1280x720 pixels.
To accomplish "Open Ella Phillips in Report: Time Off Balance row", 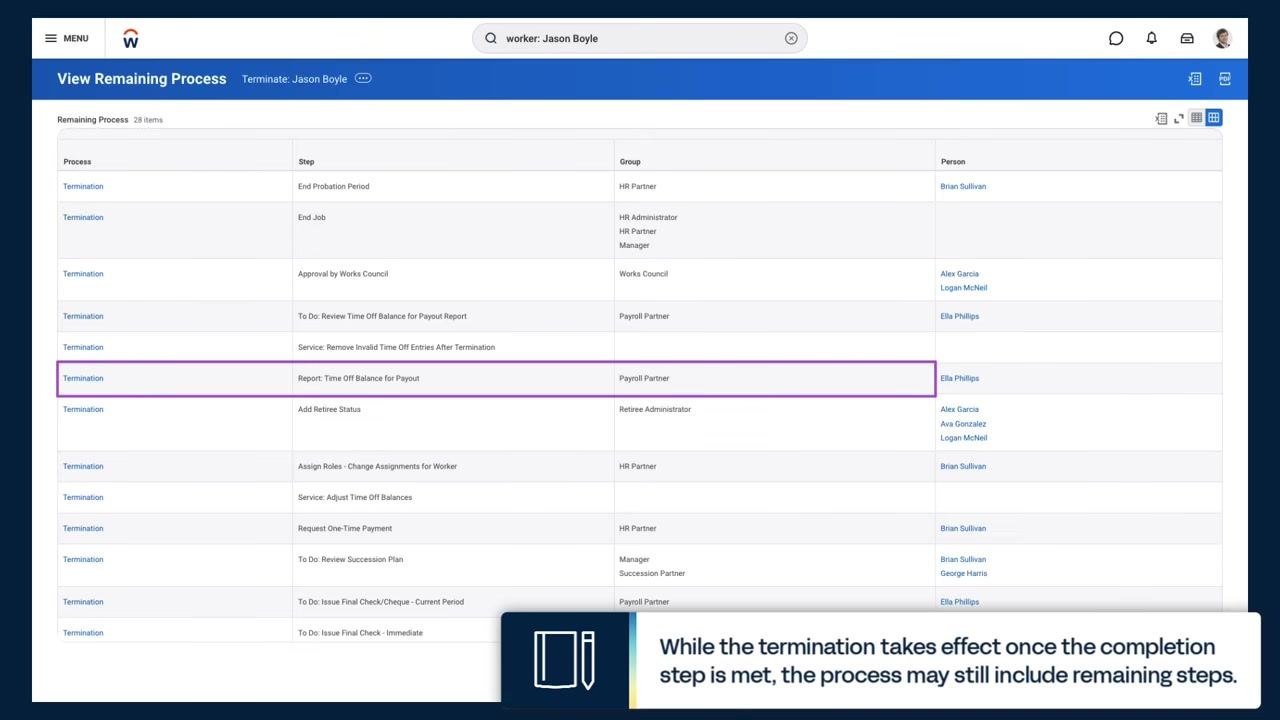I will click(960, 378).
